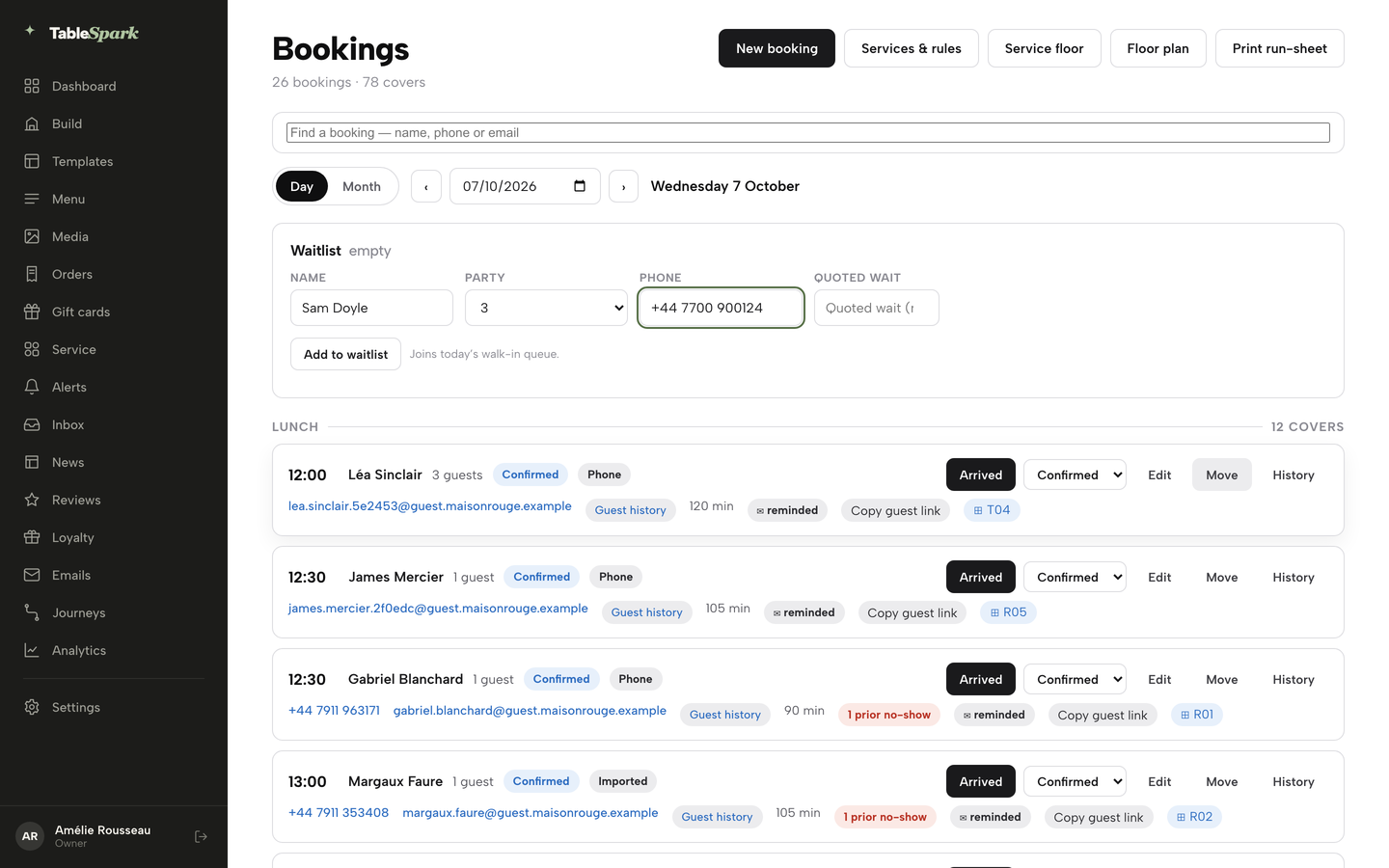Open Analytics chart icon

pyautogui.click(x=32, y=650)
